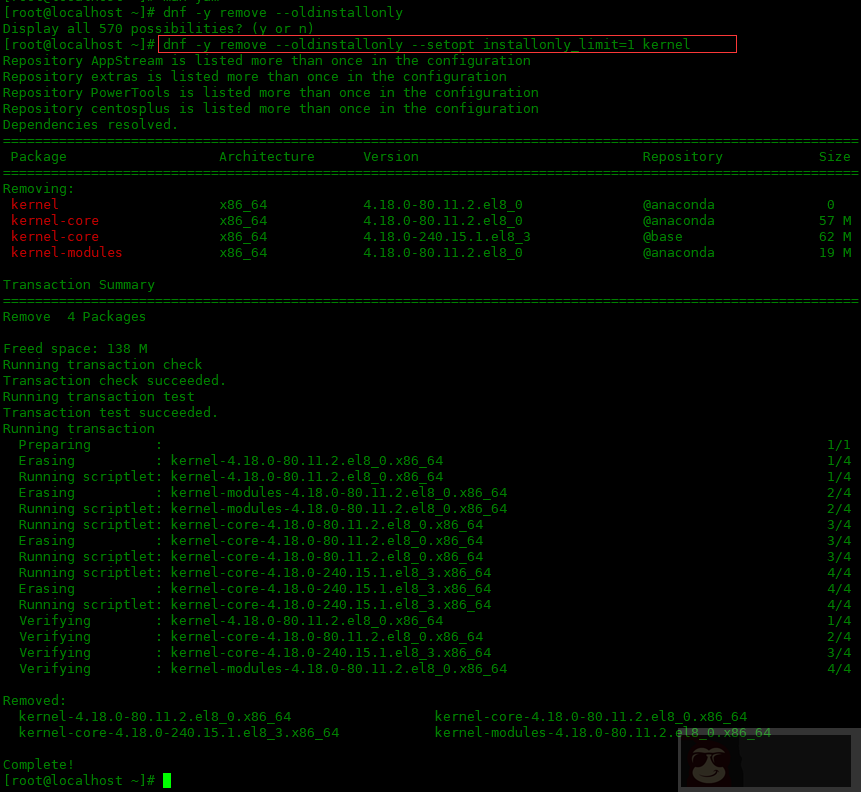This screenshot has height=792, width=861.
Task: Click the green terminal cursor block
Action: pos(167,780)
